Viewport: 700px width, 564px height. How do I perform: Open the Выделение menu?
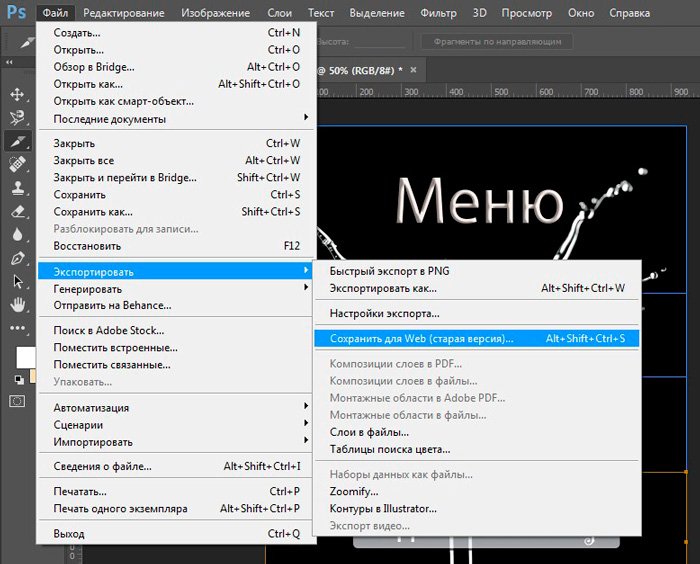coord(377,13)
